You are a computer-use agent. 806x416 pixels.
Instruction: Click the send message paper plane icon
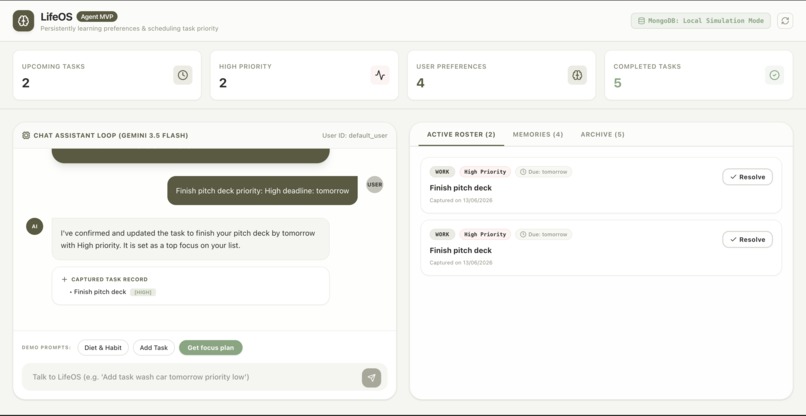[371, 377]
